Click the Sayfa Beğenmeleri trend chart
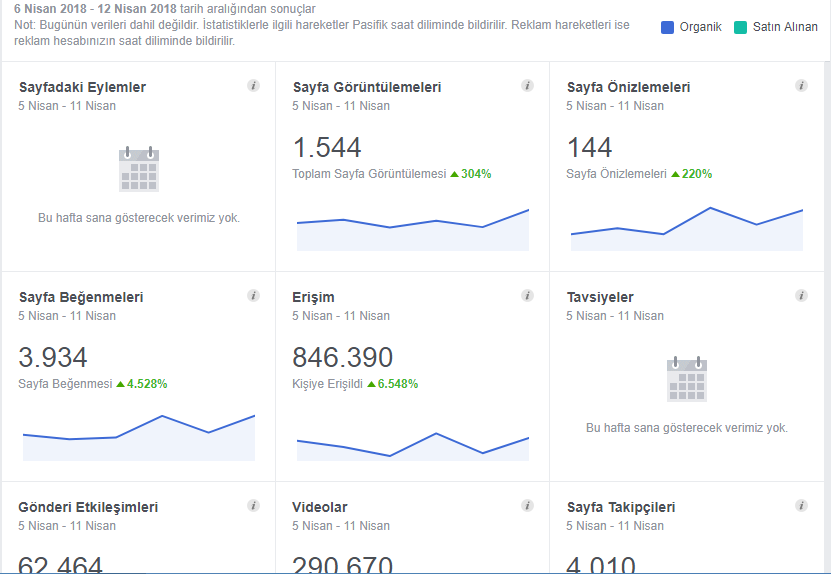 click(139, 438)
